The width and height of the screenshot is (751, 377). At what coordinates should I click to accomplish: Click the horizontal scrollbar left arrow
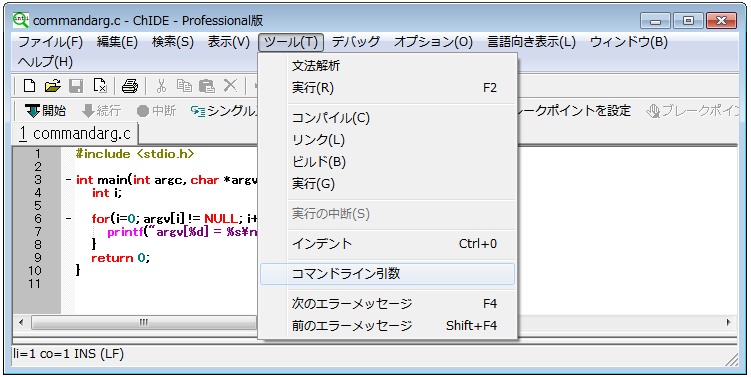click(21, 322)
